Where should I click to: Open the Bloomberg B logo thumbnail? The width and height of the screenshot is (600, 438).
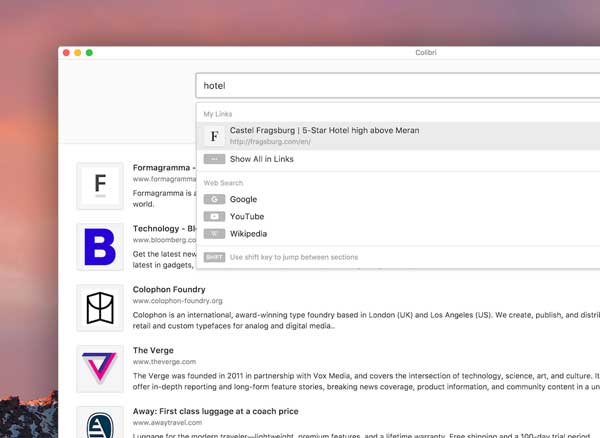click(100, 247)
